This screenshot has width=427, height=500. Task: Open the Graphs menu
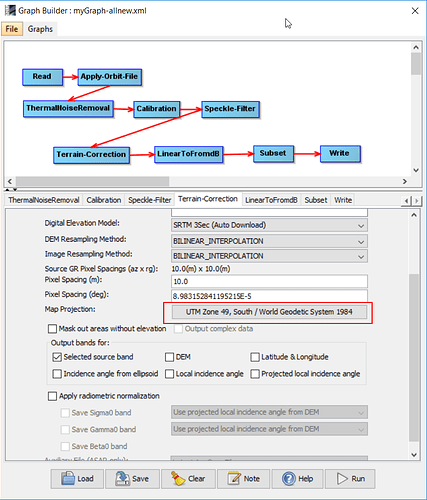40,29
